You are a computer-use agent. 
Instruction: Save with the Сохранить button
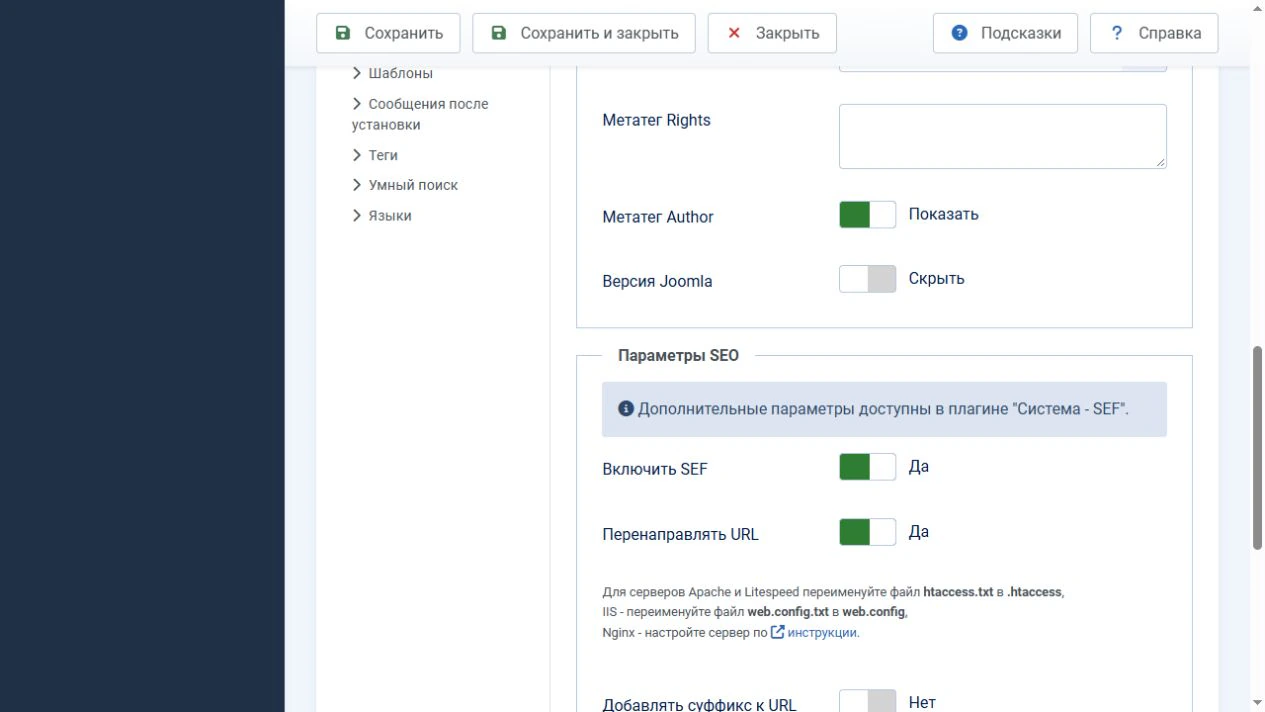click(x=388, y=33)
